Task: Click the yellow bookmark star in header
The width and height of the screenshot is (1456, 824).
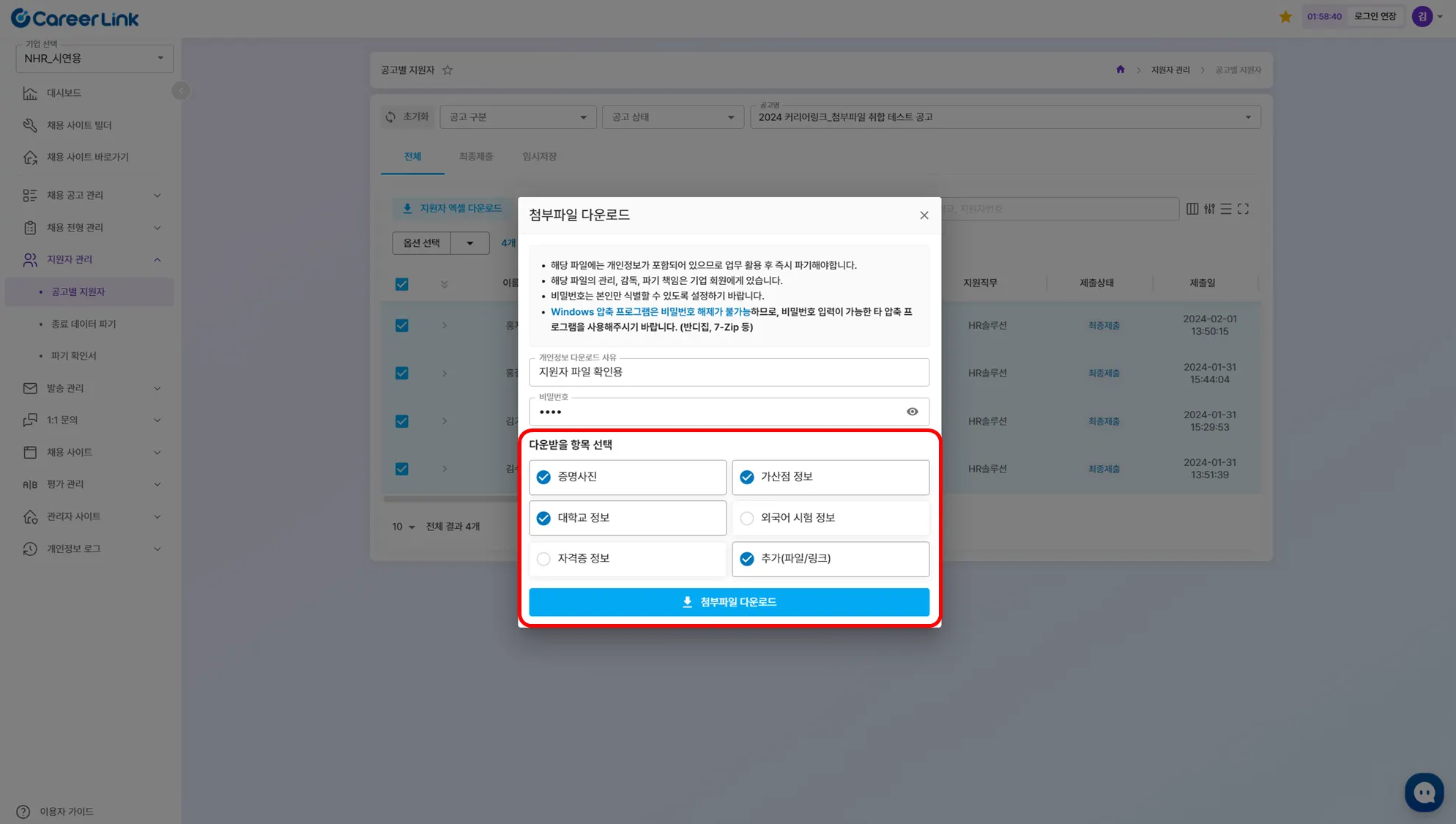Action: [x=1285, y=16]
